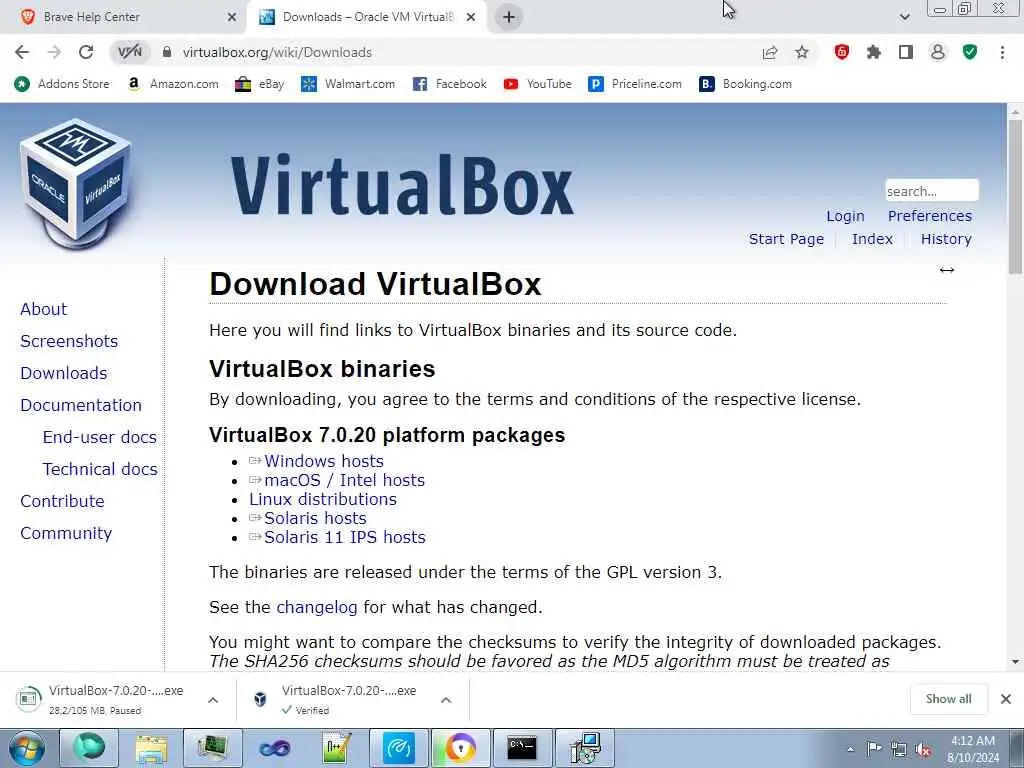Open Contribute in the sidebar
This screenshot has width=1024, height=768.
coord(62,501)
